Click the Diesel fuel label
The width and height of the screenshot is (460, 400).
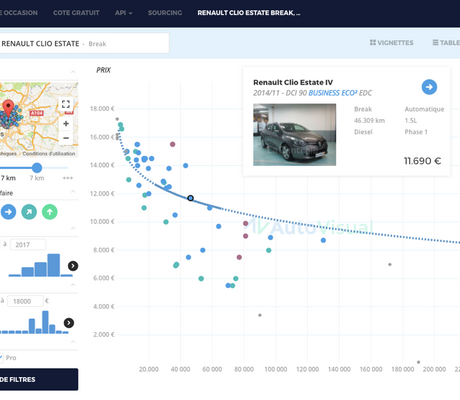(363, 132)
